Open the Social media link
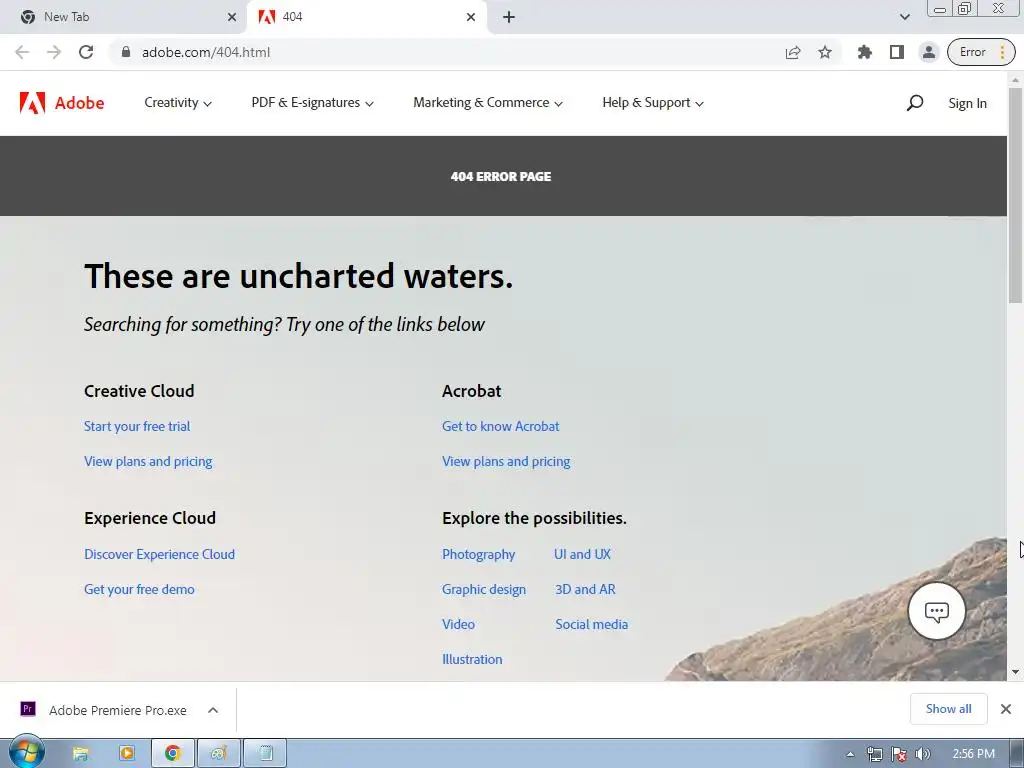Image resolution: width=1024 pixels, height=768 pixels. pyautogui.click(x=592, y=624)
